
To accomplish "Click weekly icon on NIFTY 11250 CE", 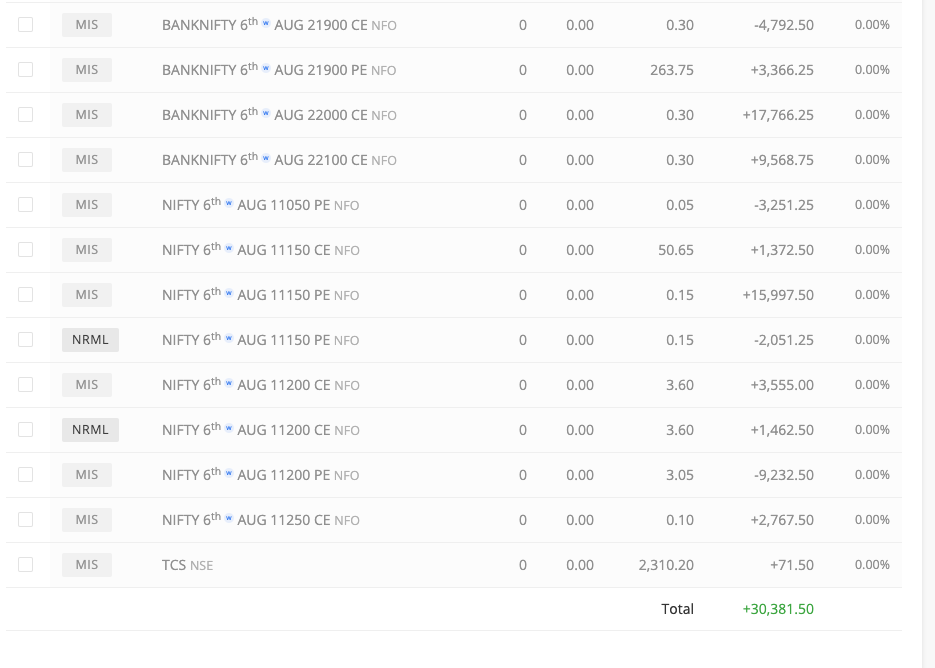I will tap(228, 518).
